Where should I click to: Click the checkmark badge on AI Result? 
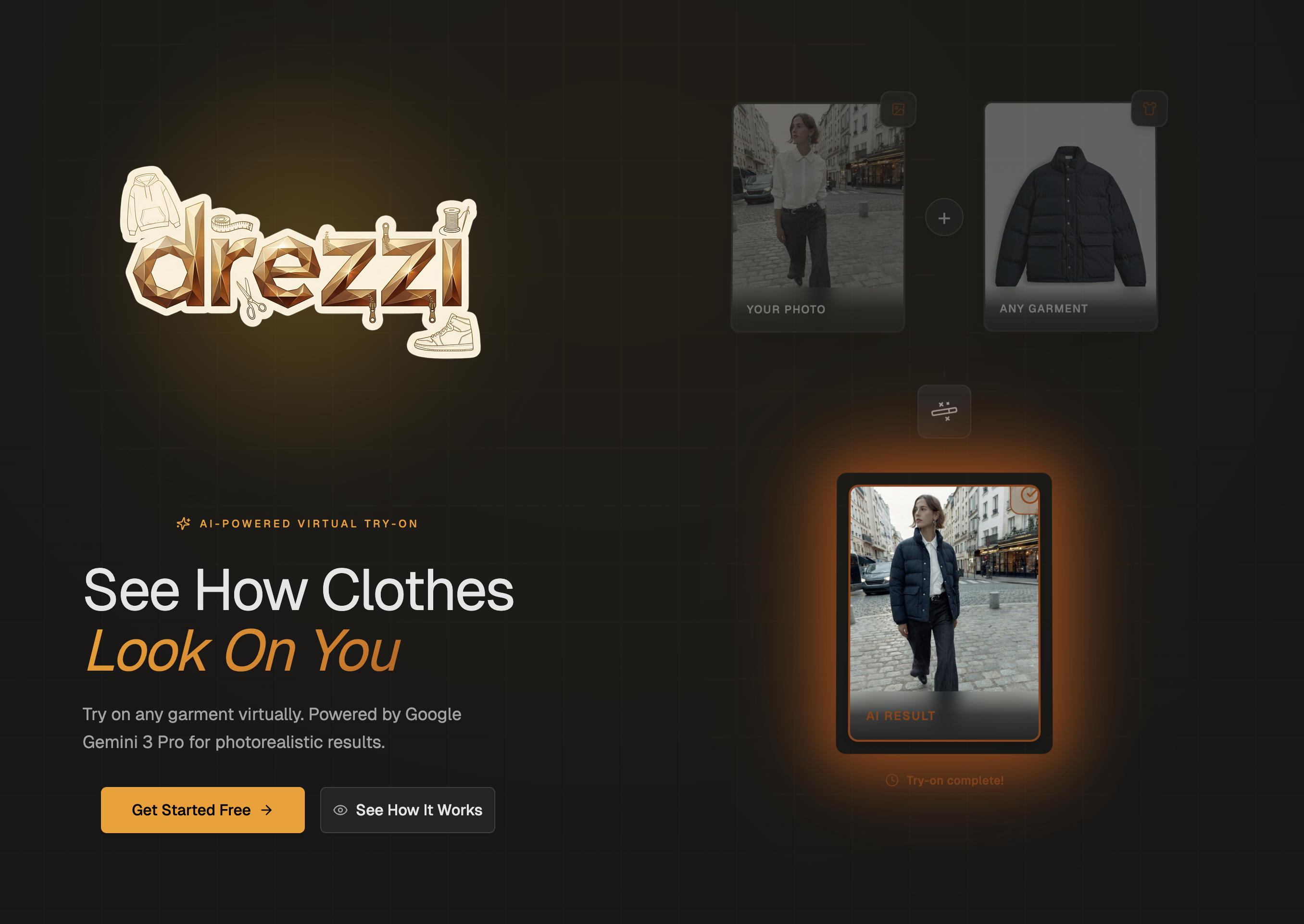(1028, 496)
